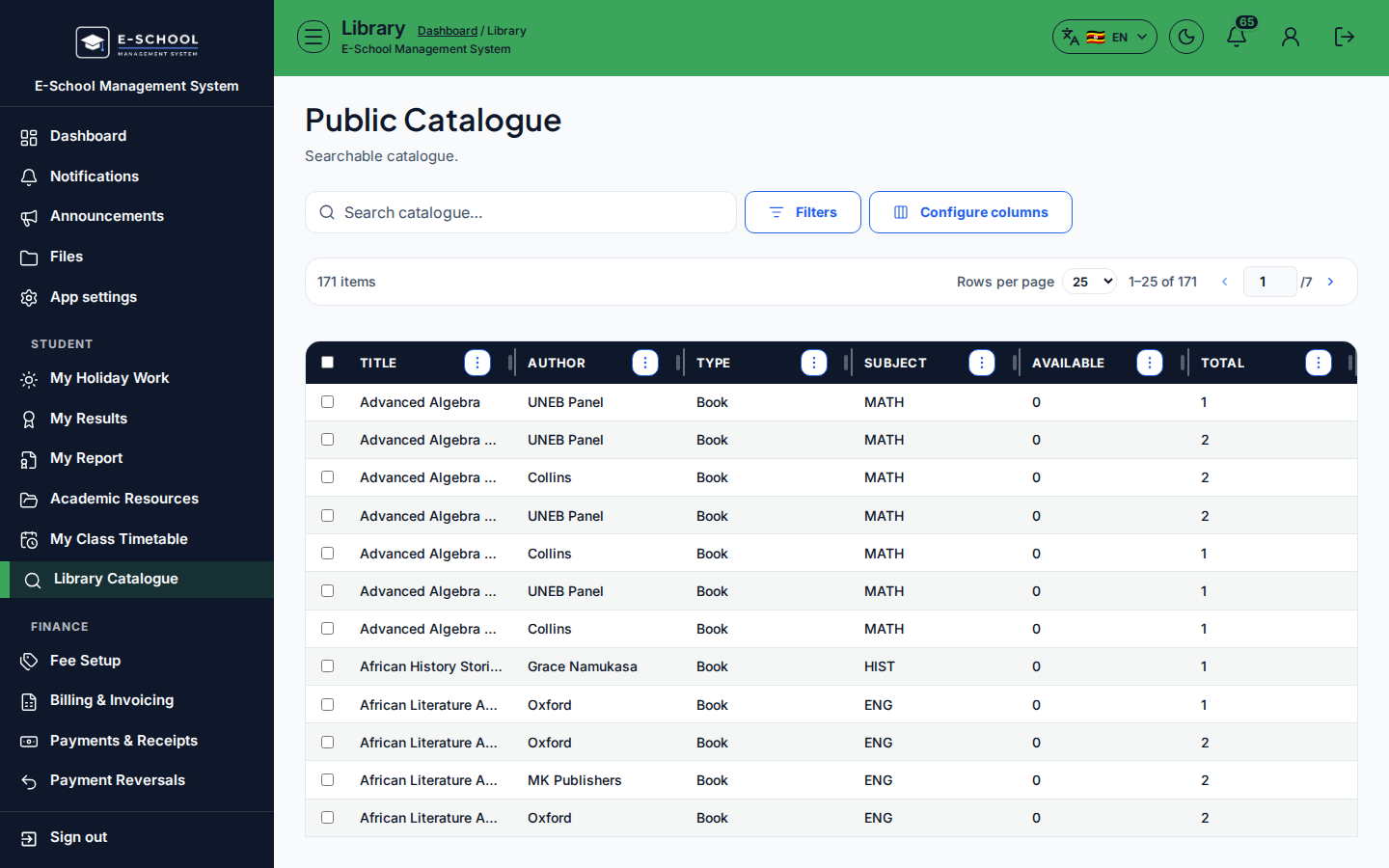This screenshot has height=868, width=1389.
Task: Select Library Catalogue in the sidebar
Action: (137, 580)
